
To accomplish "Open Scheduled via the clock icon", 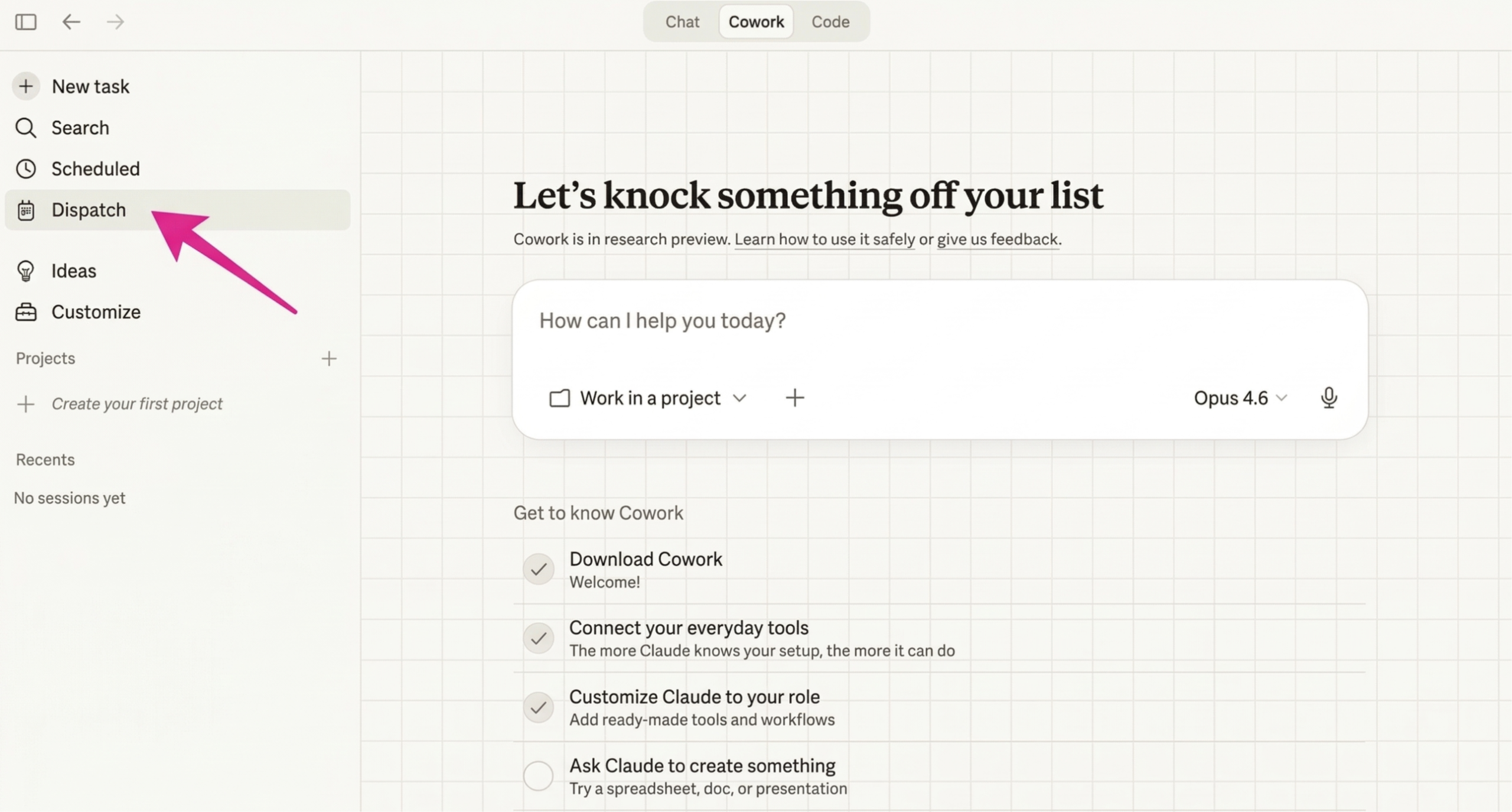I will pos(25,169).
